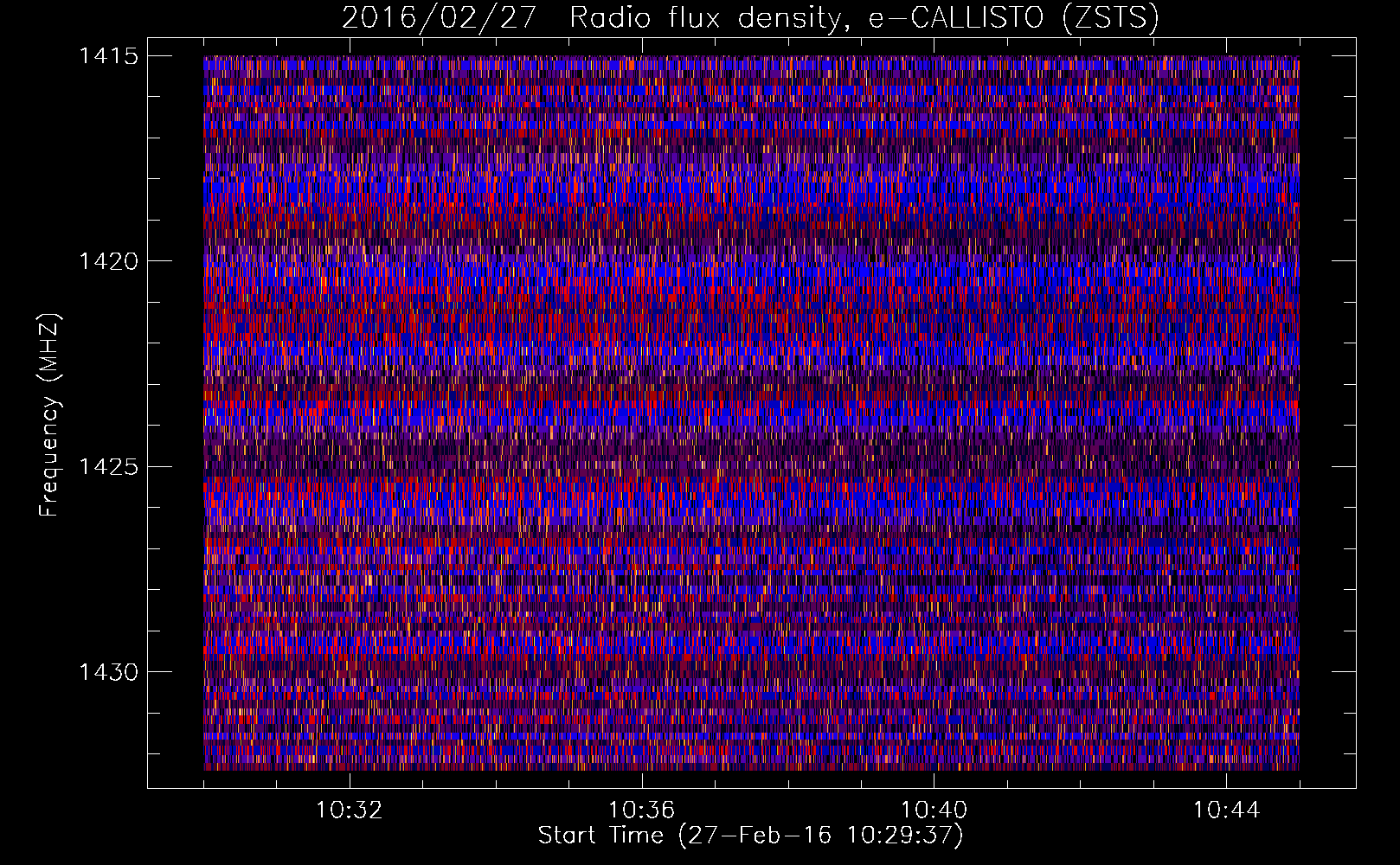
Task: Click the 10:36 time axis label
Action: coord(642,811)
